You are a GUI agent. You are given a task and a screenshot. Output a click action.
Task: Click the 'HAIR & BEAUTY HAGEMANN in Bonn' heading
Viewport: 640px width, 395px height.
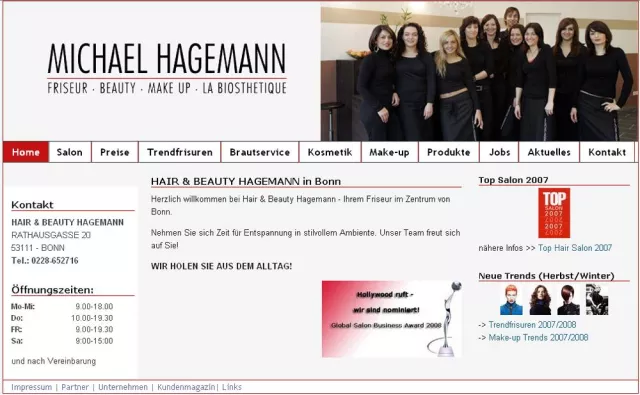246,181
